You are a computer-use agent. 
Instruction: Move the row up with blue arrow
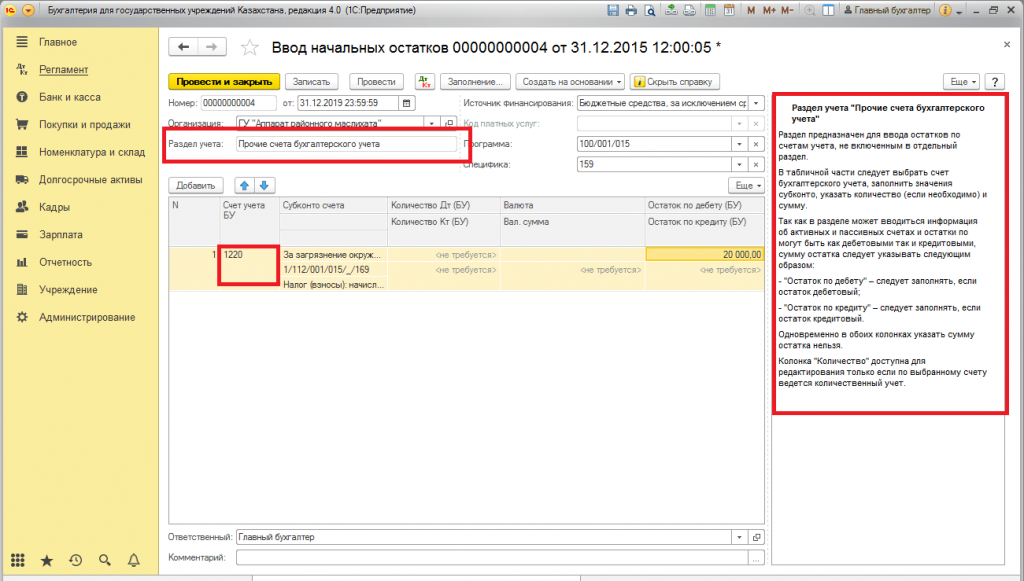244,185
